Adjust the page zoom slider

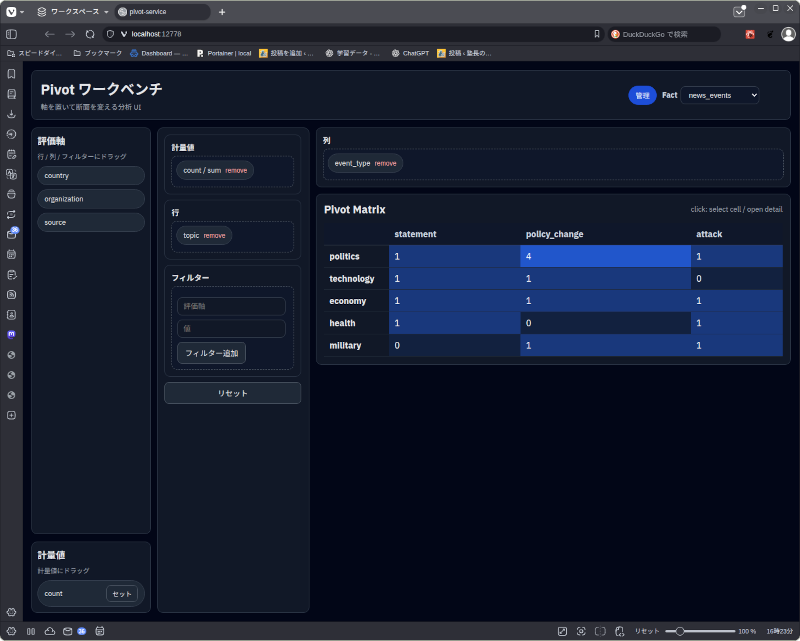(681, 631)
